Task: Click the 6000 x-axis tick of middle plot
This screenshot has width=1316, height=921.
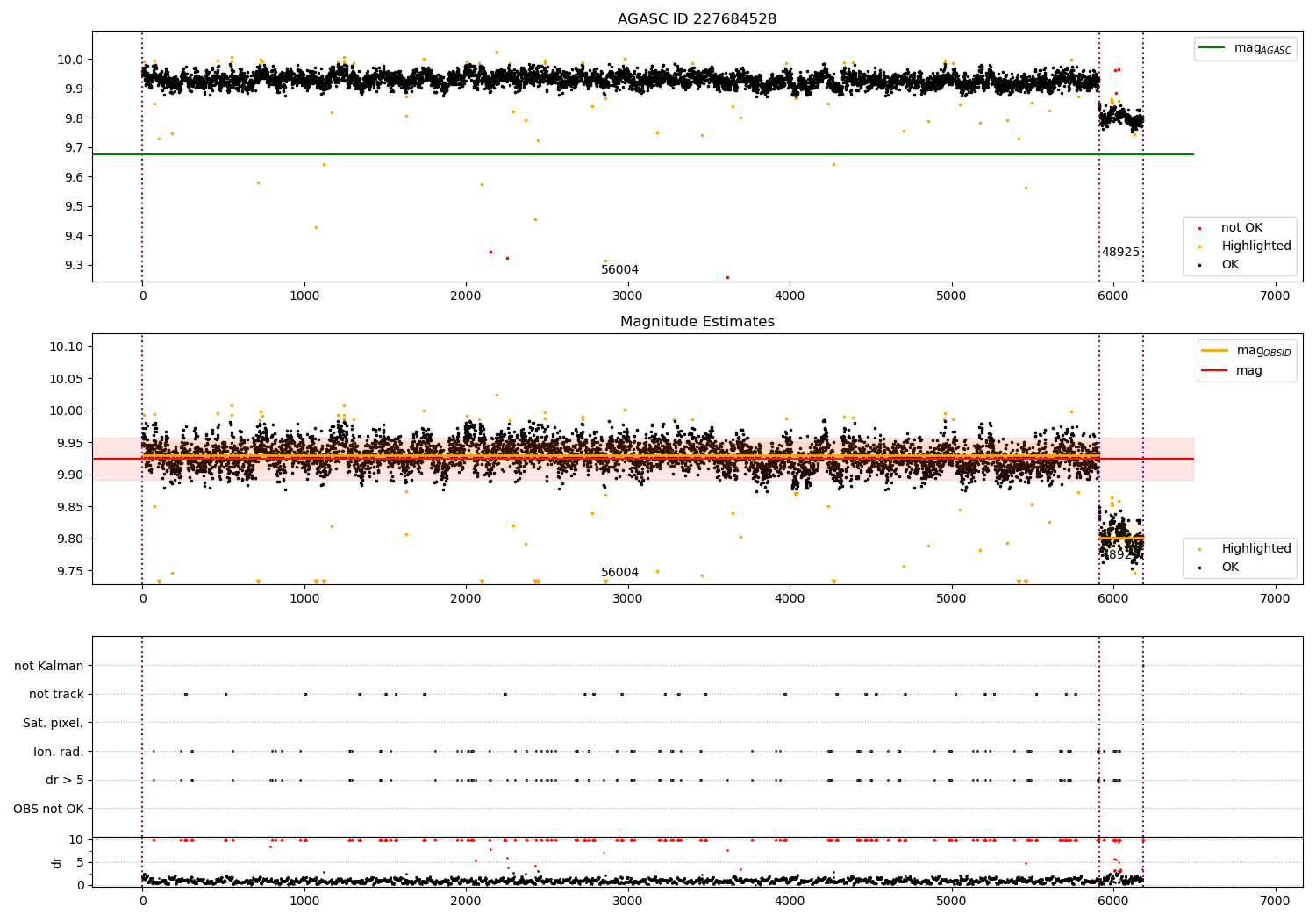Action: (1113, 599)
